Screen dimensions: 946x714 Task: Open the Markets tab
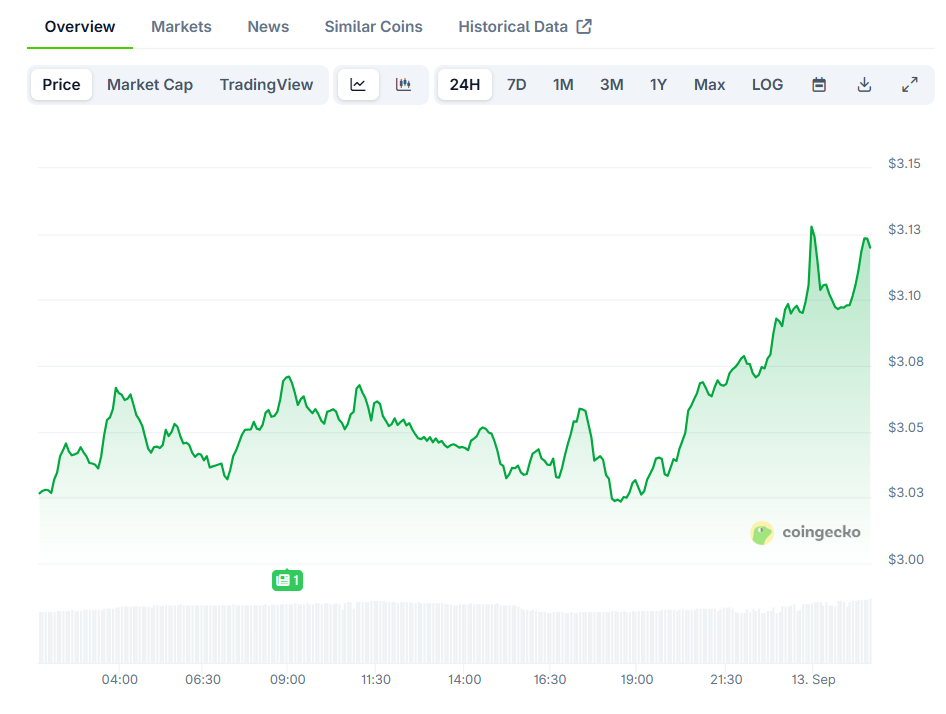pos(181,27)
